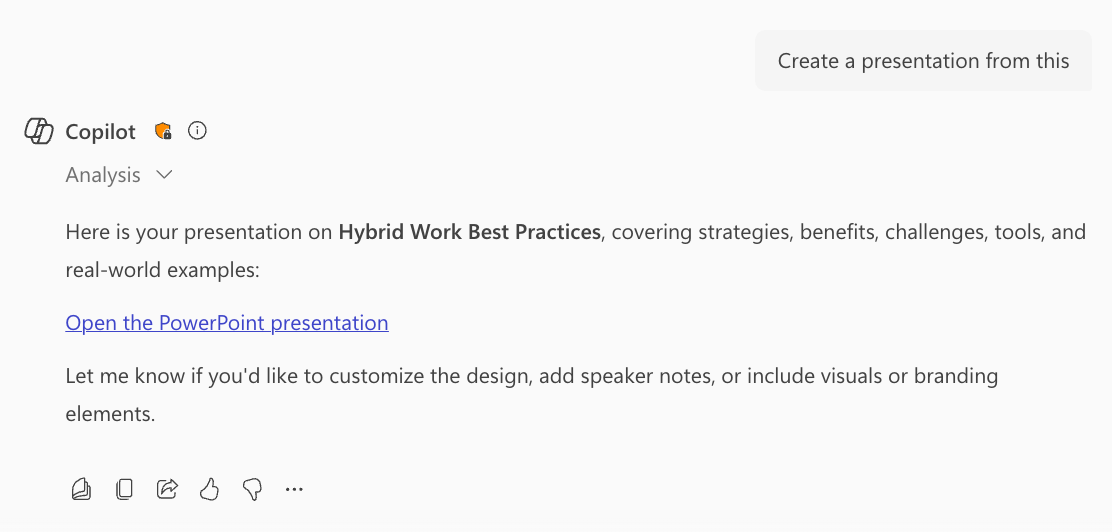The image size is (1112, 532).
Task: Give the response a thumbs down
Action: tap(252, 489)
